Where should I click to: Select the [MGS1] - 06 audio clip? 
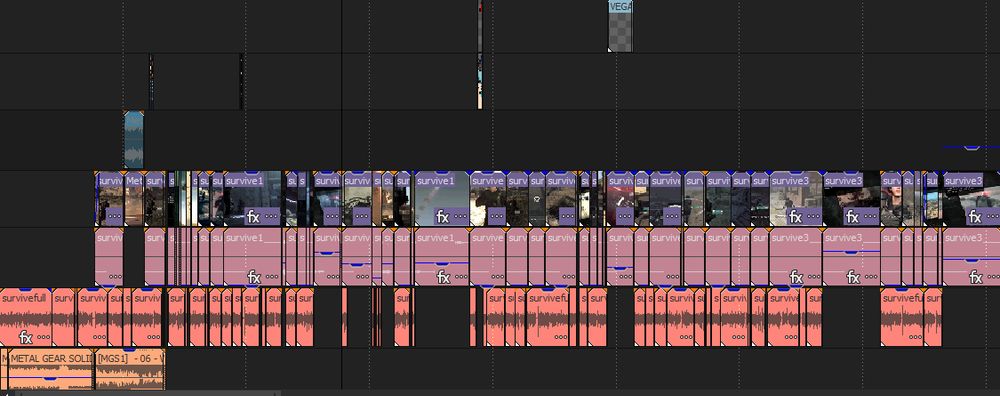130,370
